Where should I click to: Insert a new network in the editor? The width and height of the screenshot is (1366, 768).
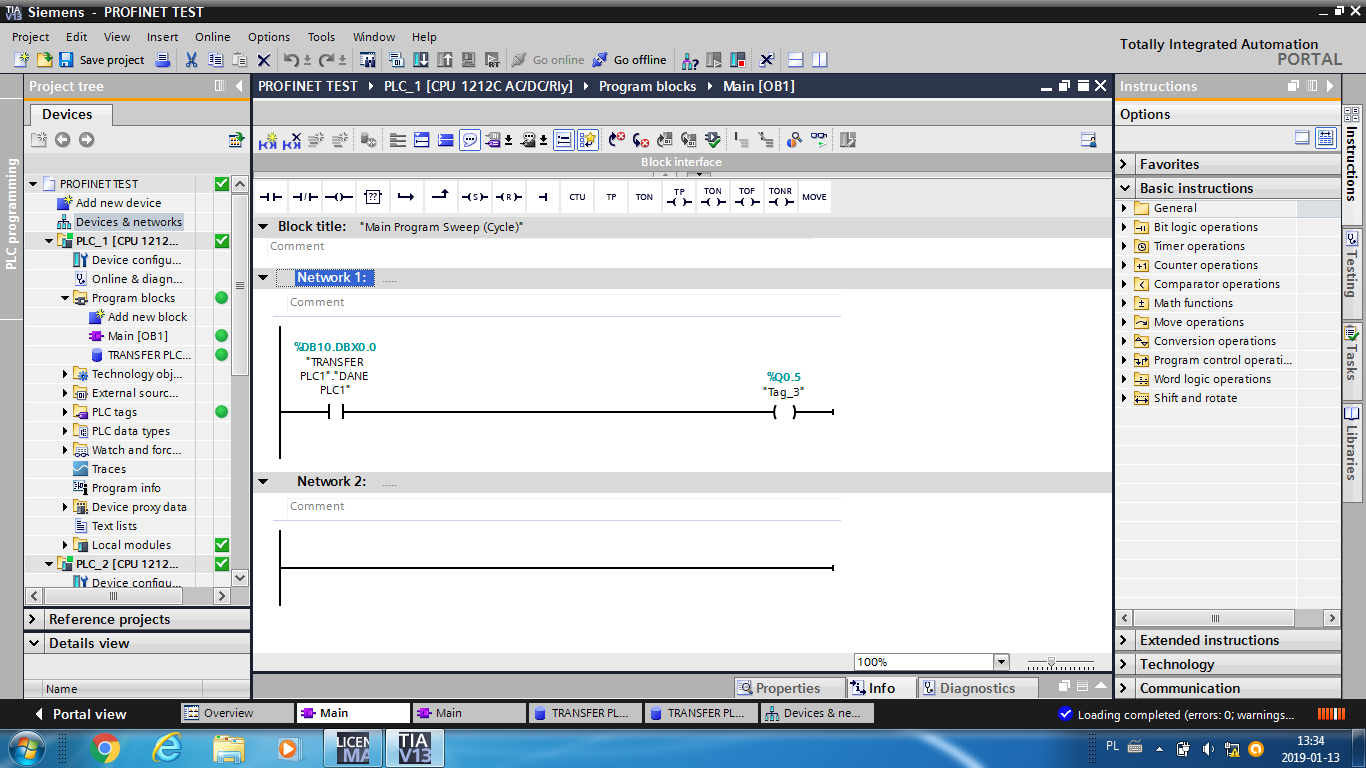268,141
